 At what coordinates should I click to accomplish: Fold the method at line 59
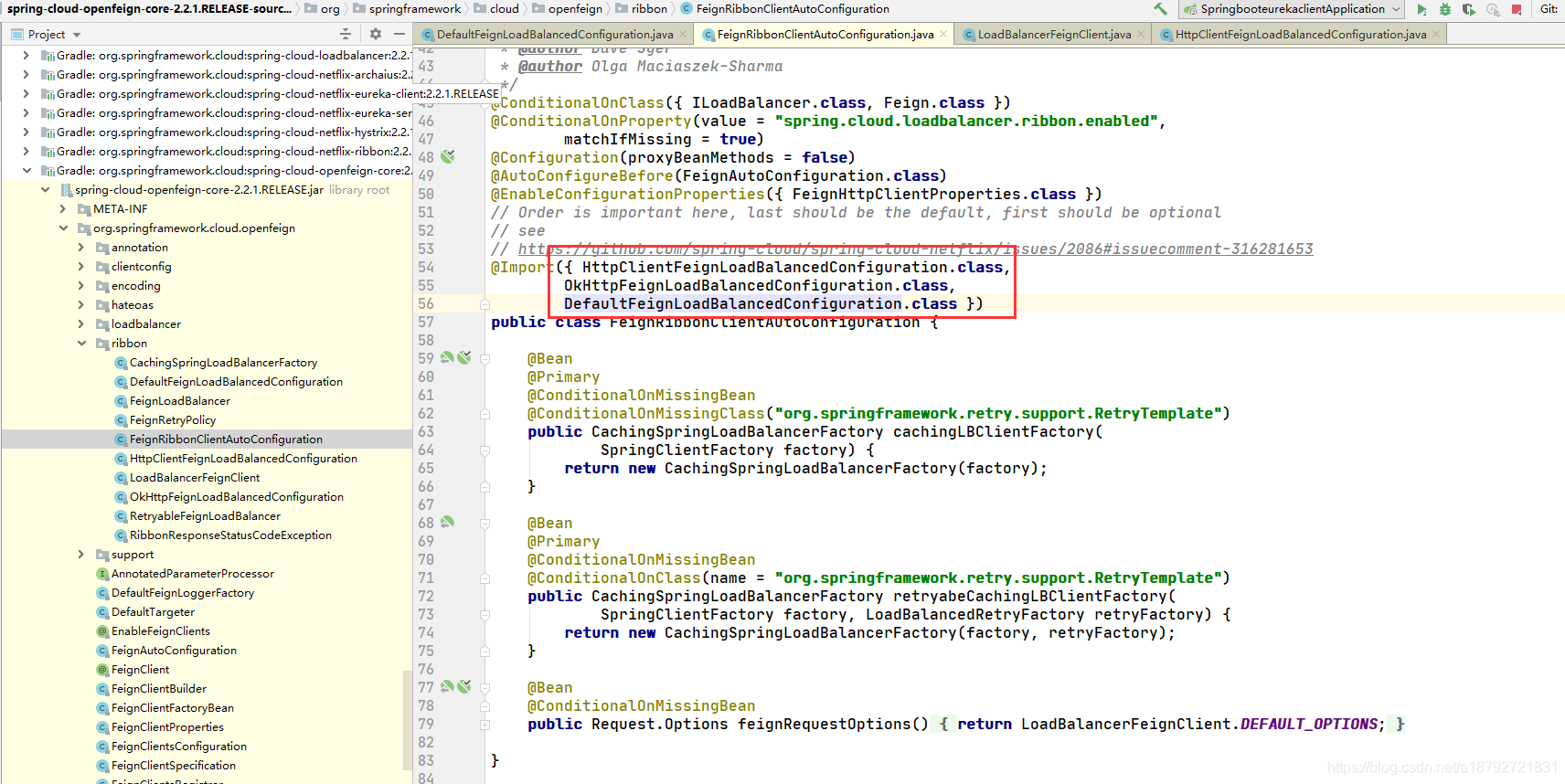pos(485,359)
